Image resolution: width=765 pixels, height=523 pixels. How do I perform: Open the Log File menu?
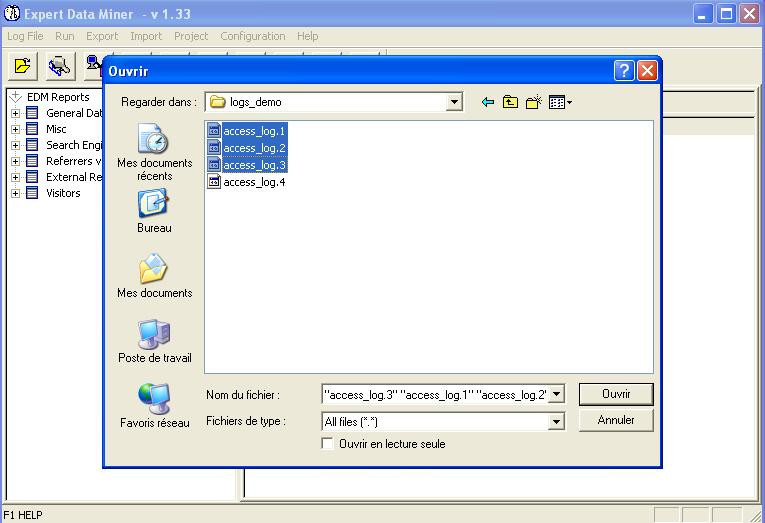25,36
